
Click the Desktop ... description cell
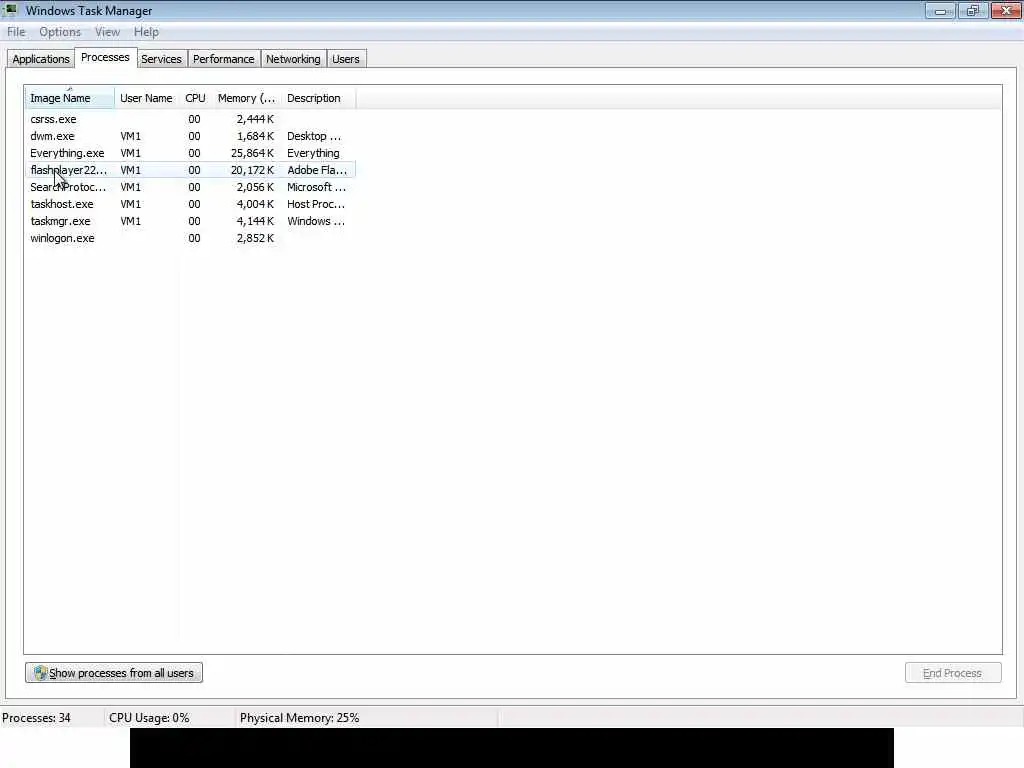[314, 136]
